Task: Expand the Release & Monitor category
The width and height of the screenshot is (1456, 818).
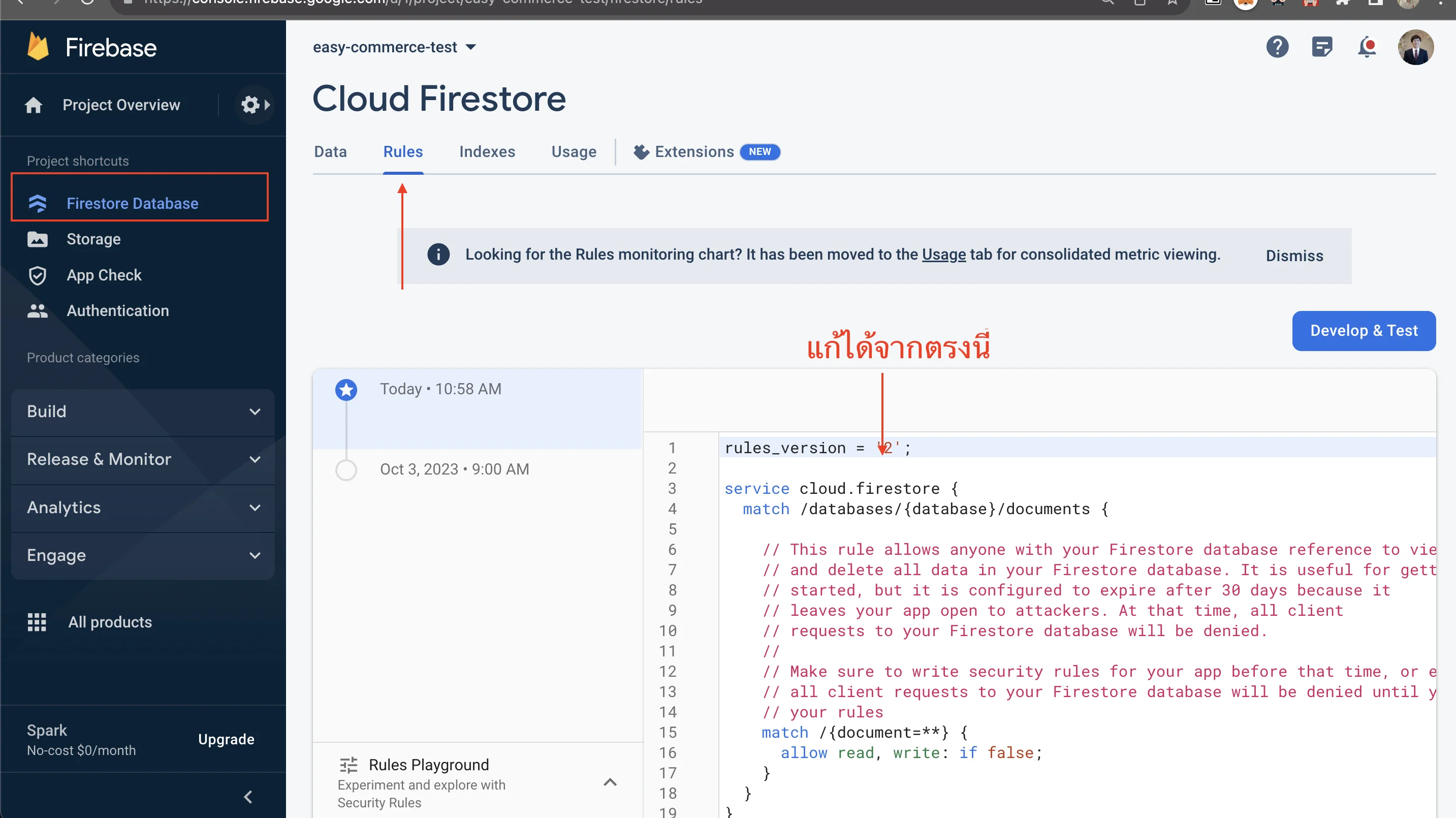Action: (143, 460)
